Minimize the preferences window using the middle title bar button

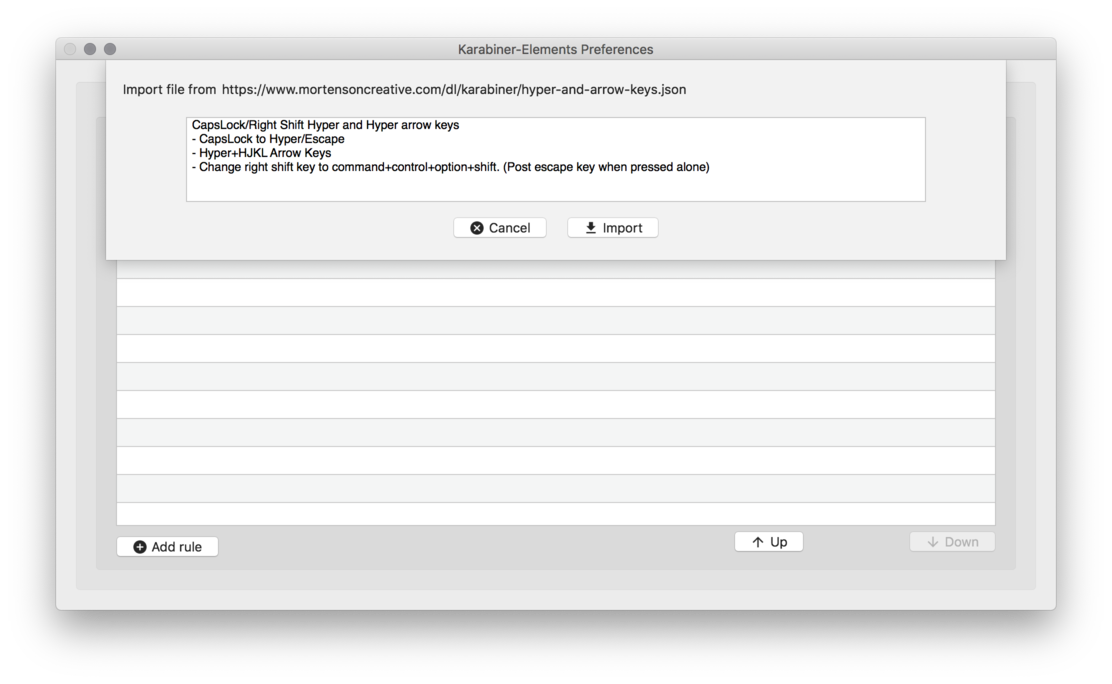click(x=90, y=49)
